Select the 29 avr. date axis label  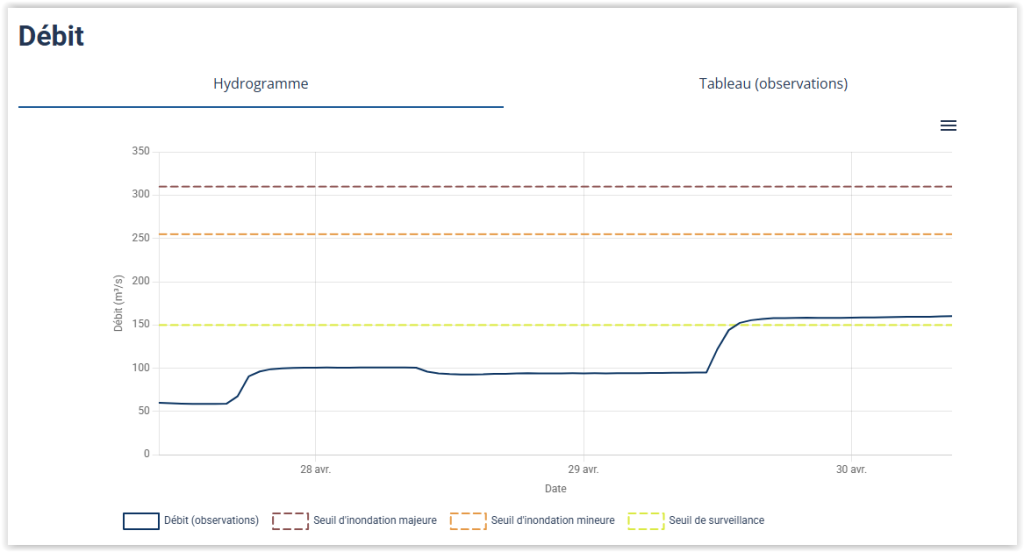583,469
